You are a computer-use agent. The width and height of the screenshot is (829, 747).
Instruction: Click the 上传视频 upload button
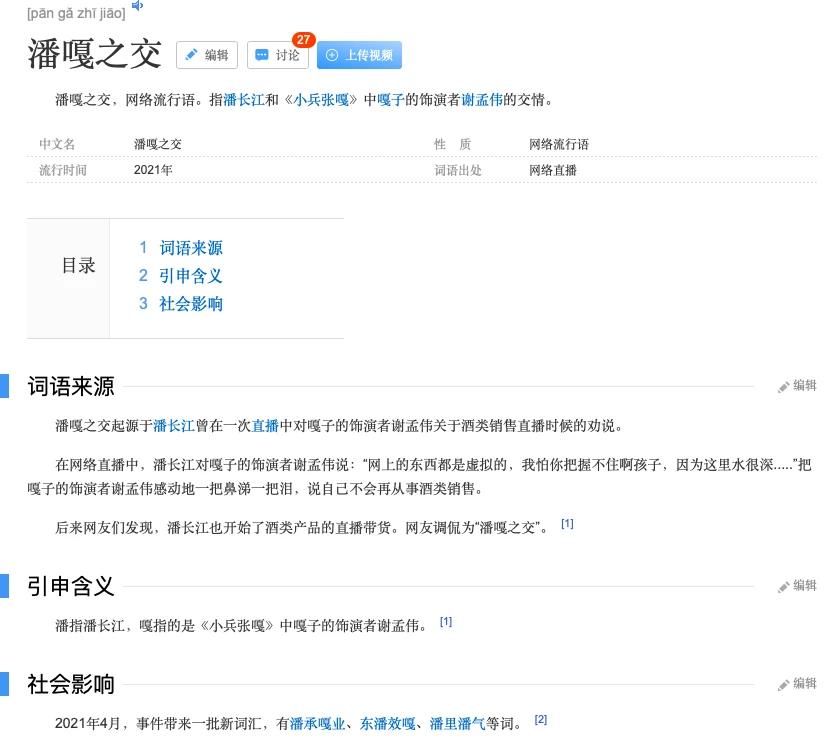[x=360, y=56]
